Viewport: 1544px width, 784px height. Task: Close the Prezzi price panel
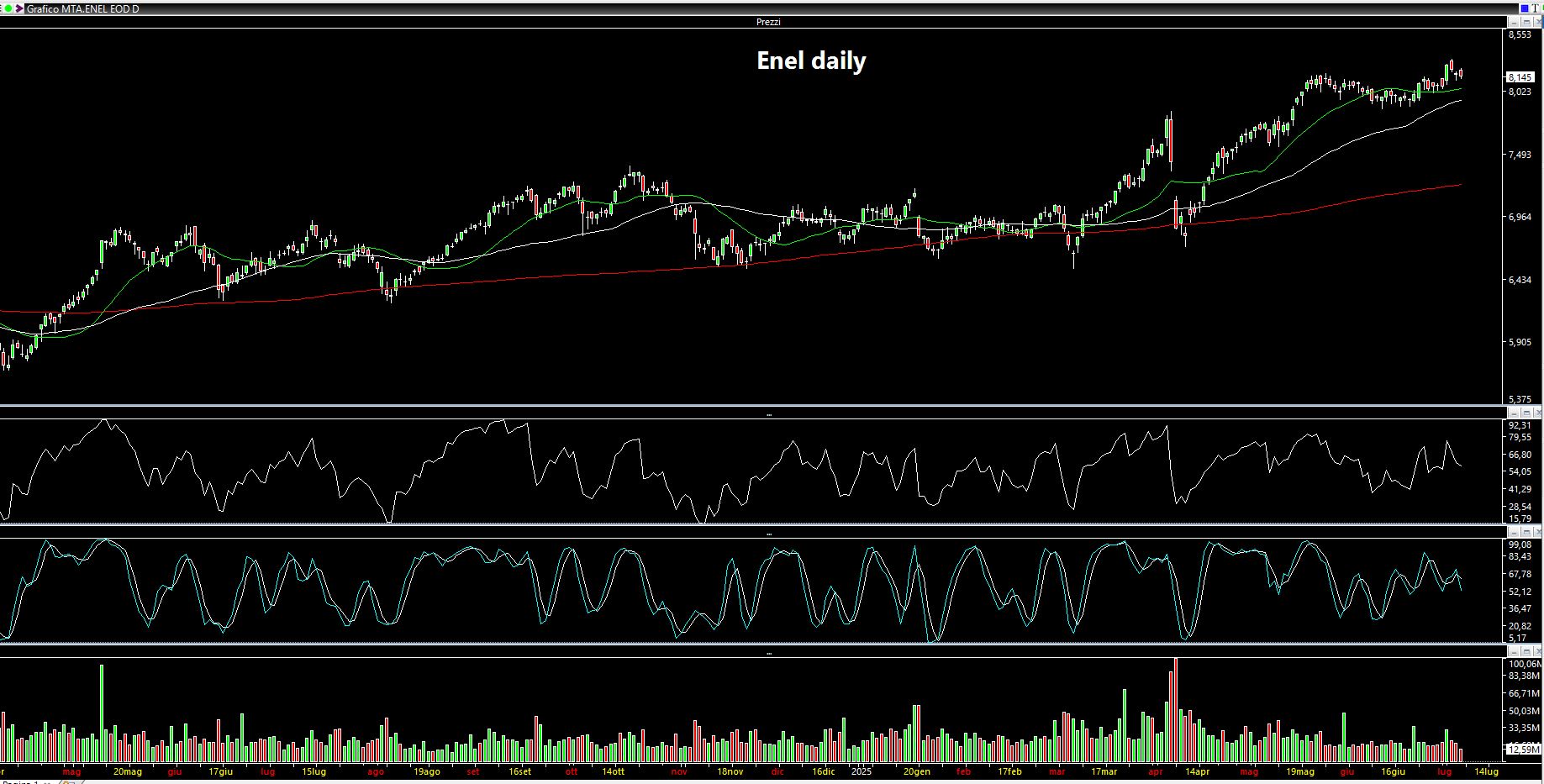pyautogui.click(x=1537, y=23)
